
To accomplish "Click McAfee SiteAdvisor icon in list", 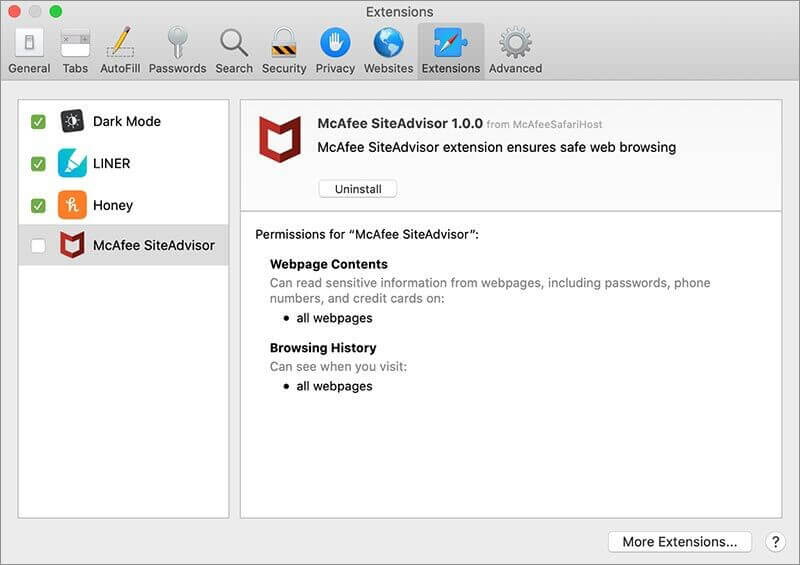I will [x=72, y=245].
